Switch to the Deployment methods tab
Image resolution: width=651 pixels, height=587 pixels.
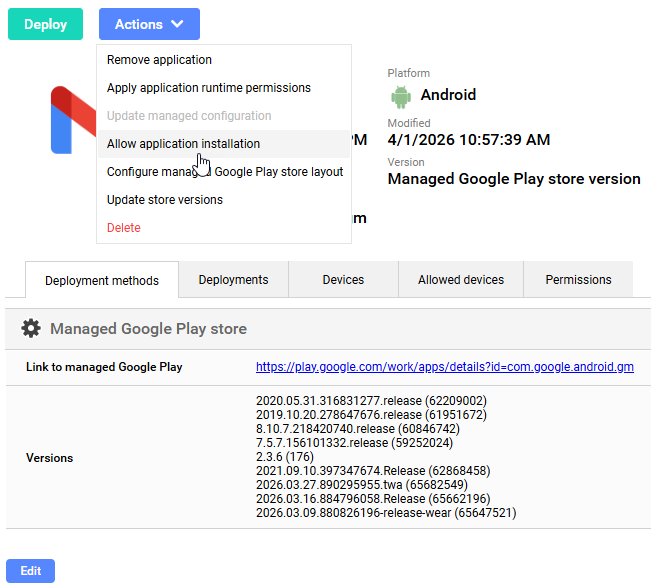[102, 280]
